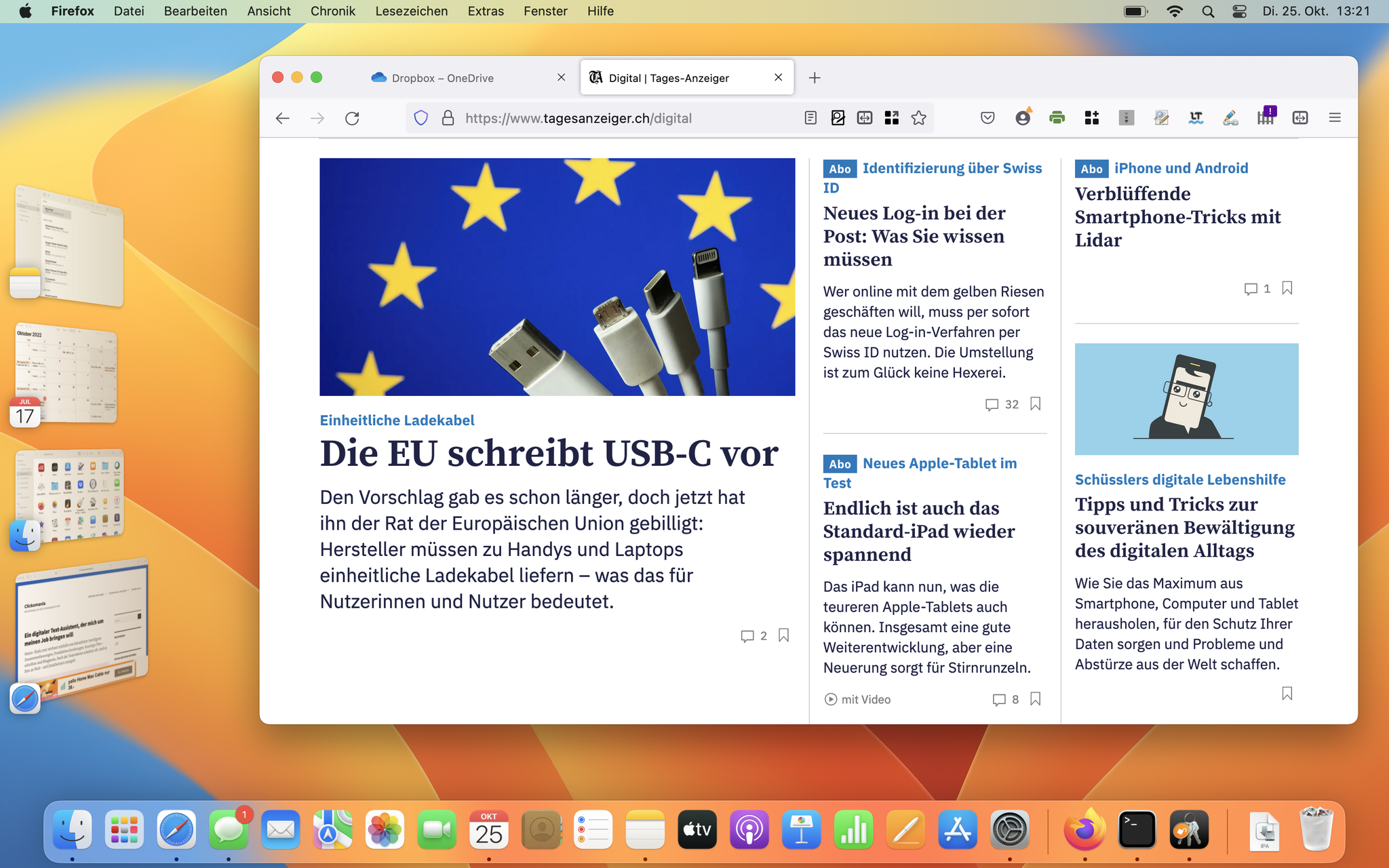This screenshot has height=868, width=1389.
Task: Select the Digital | Tages-Anzeiger tab
Action: click(686, 78)
